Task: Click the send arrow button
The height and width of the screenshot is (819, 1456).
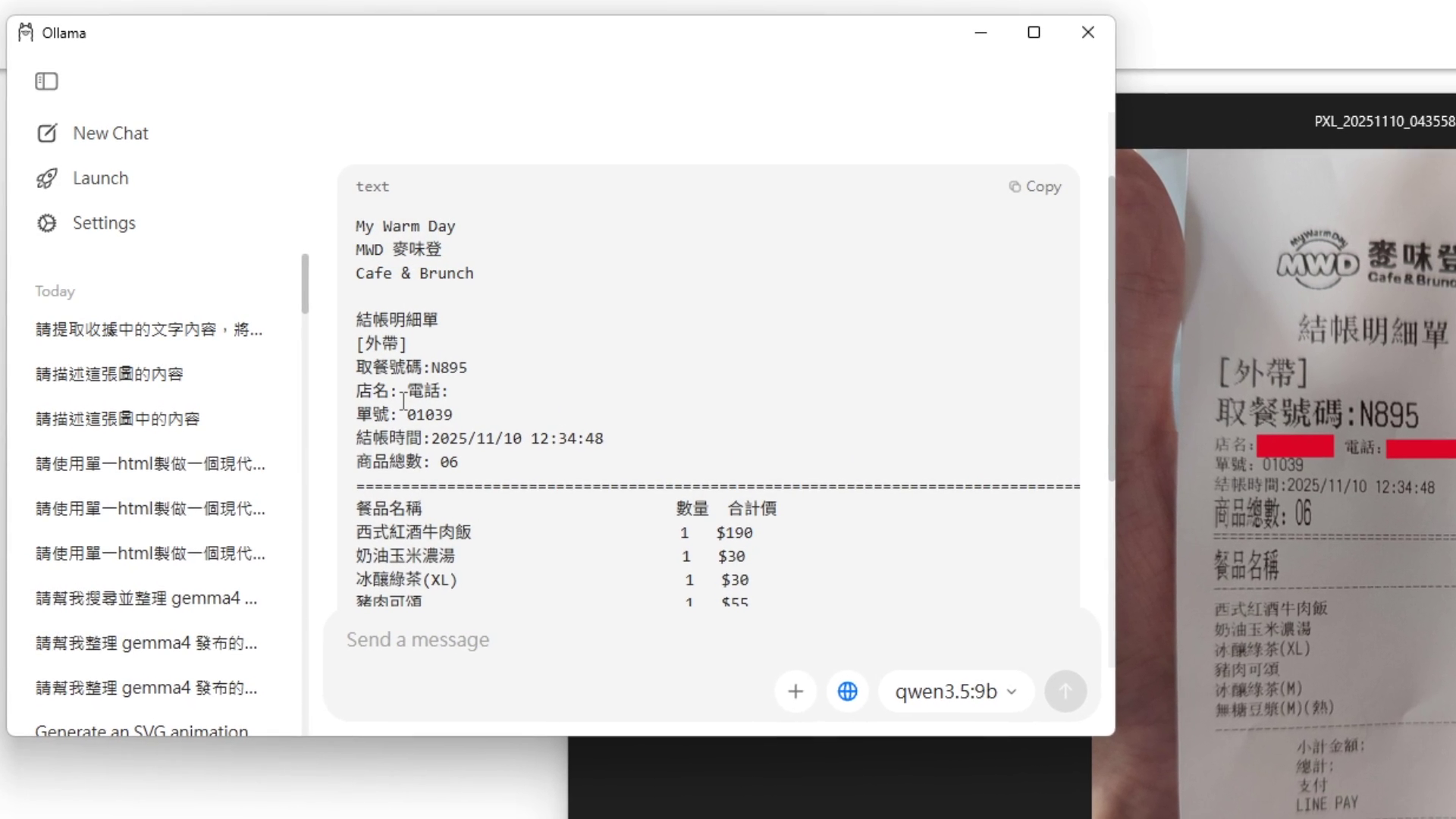Action: 1065,692
